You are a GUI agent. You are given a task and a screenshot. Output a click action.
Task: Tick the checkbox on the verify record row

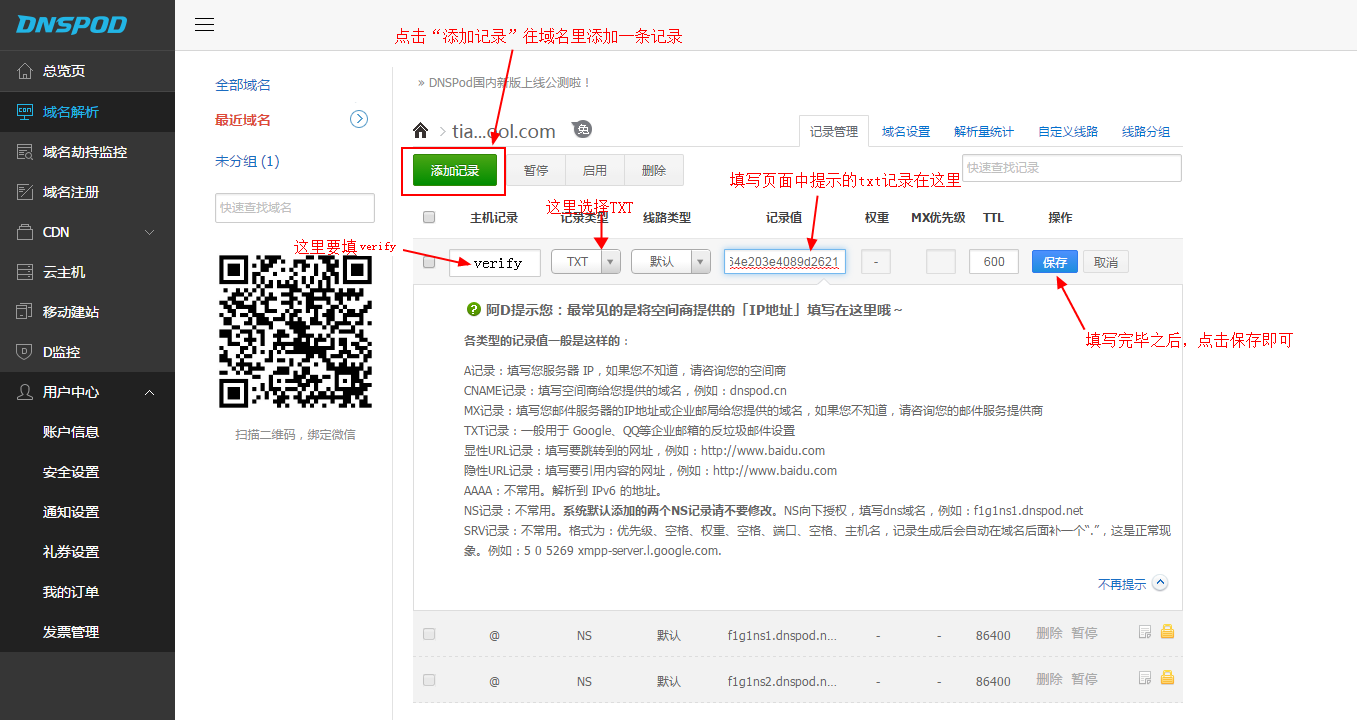[x=429, y=262]
